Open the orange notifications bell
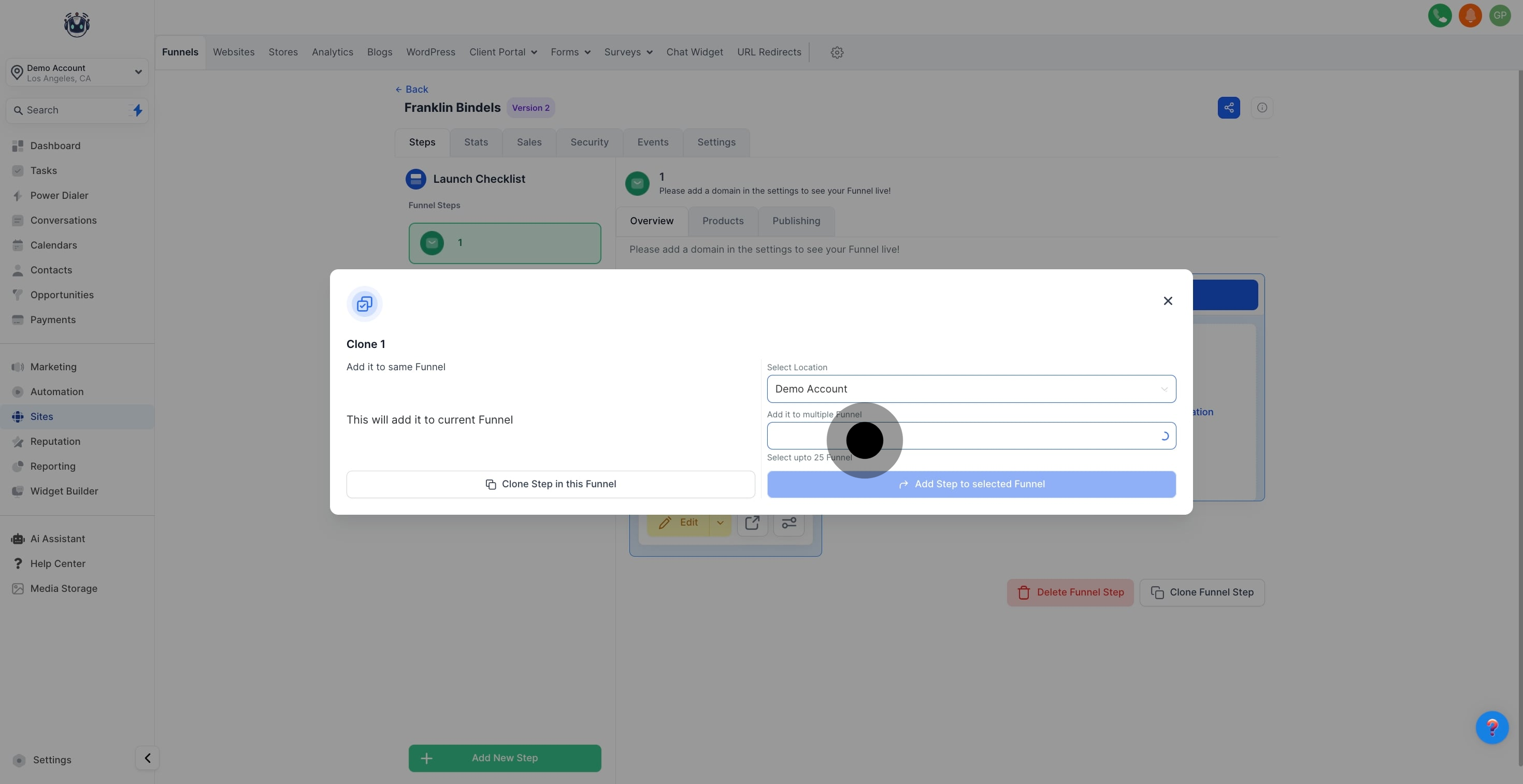Image resolution: width=1523 pixels, height=784 pixels. tap(1470, 16)
